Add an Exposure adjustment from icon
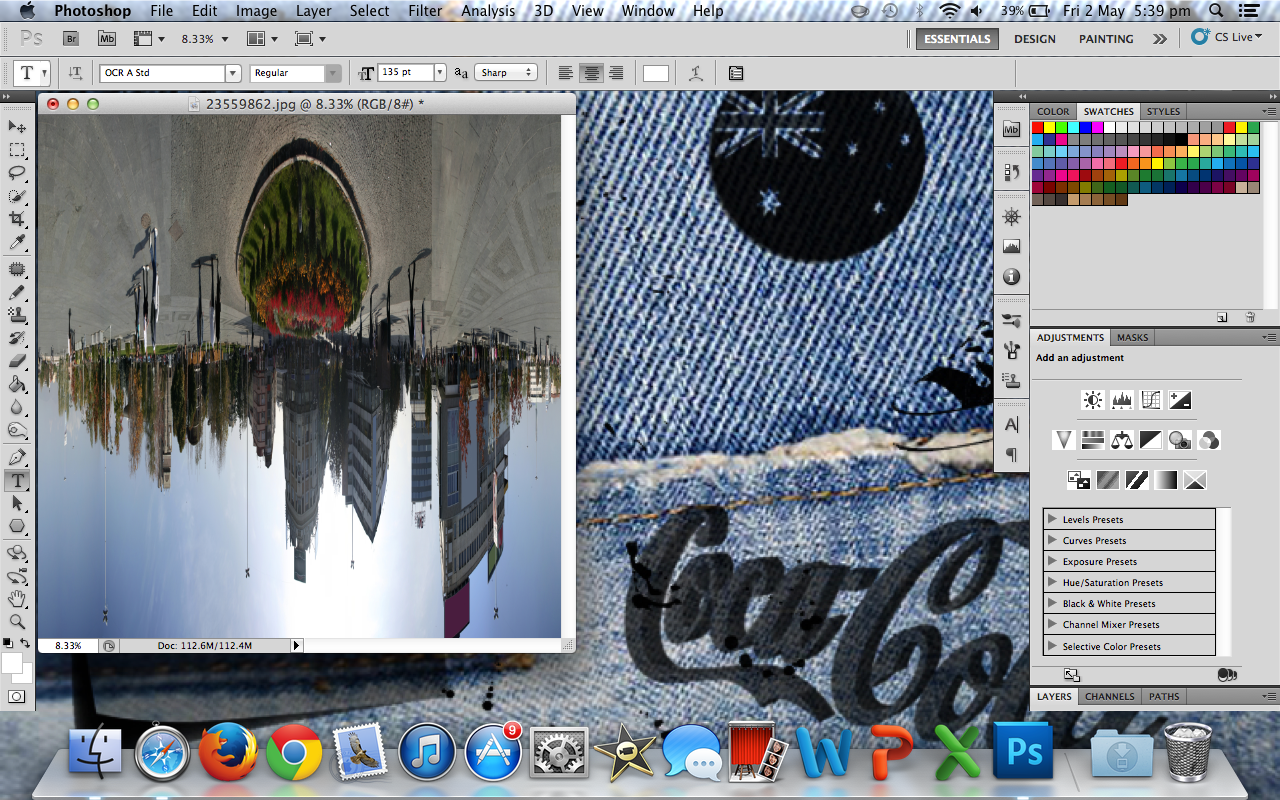Viewport: 1280px width, 800px height. (x=1180, y=400)
